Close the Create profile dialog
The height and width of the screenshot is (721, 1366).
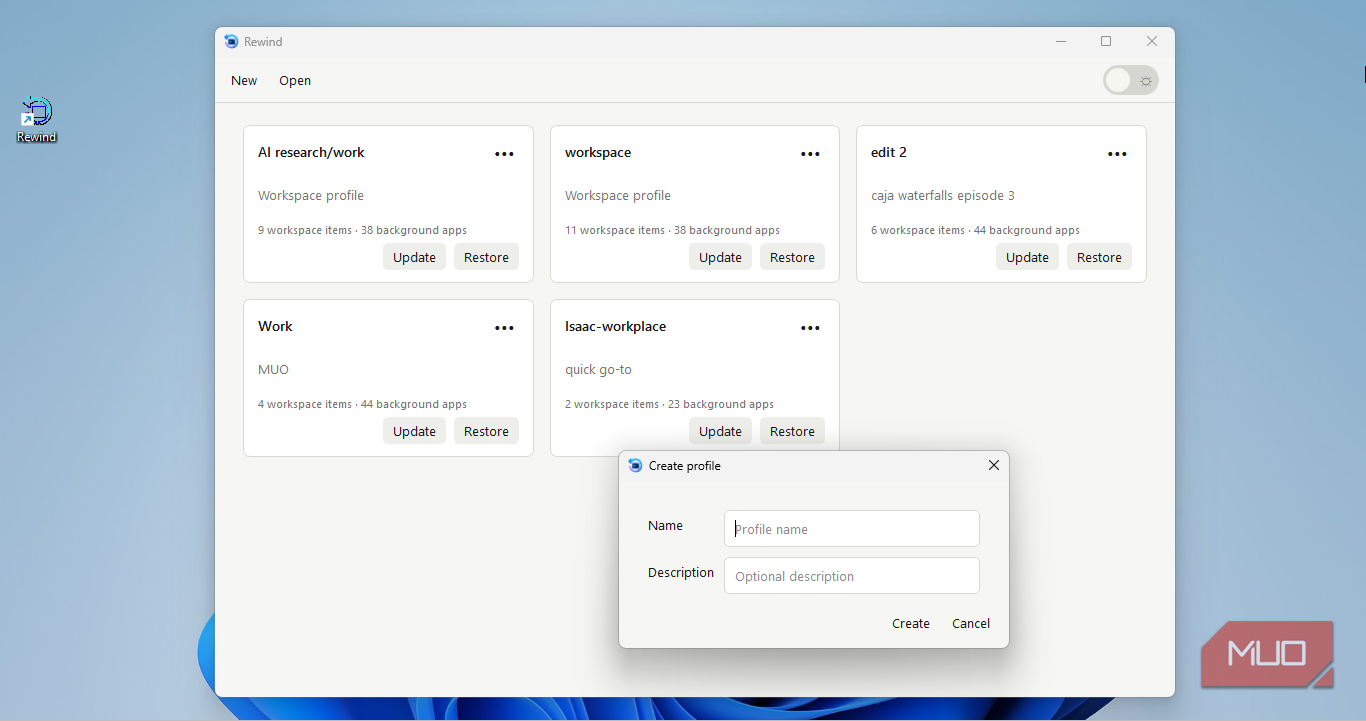[x=994, y=466]
